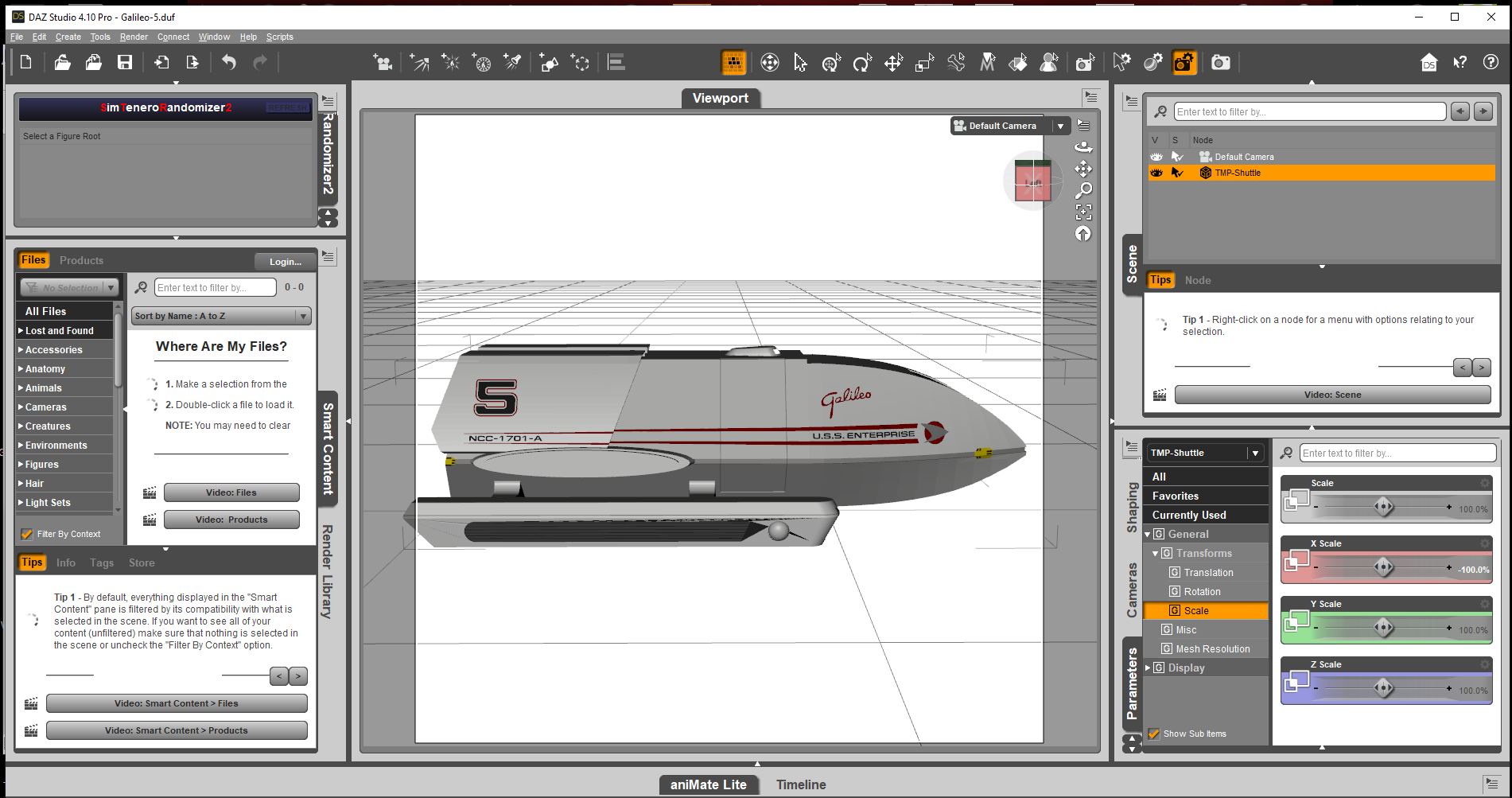Toggle the orange render settings camera button

tap(1184, 62)
